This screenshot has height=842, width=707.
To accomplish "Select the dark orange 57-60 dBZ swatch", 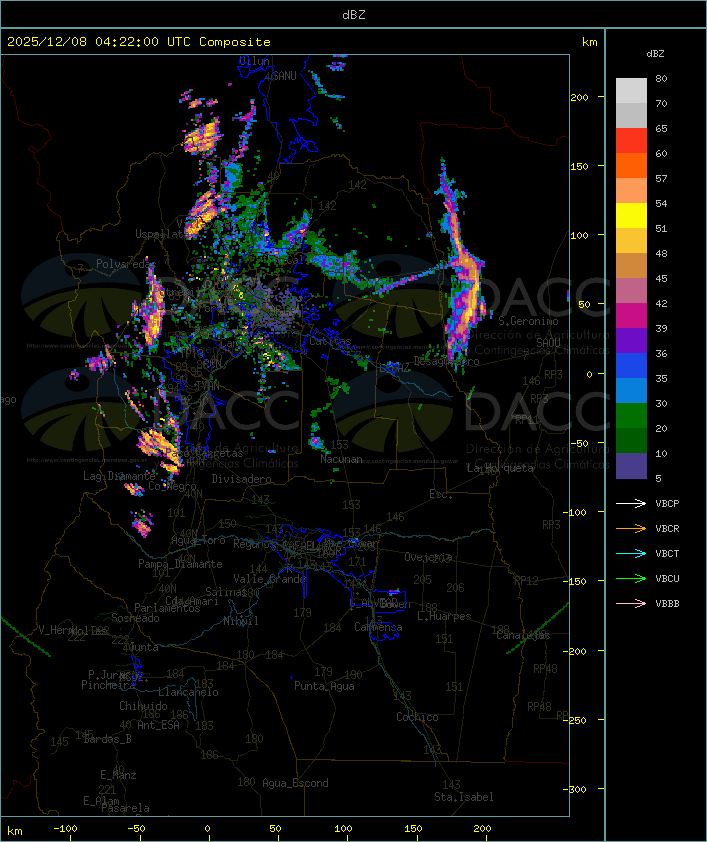I will coord(631,165).
